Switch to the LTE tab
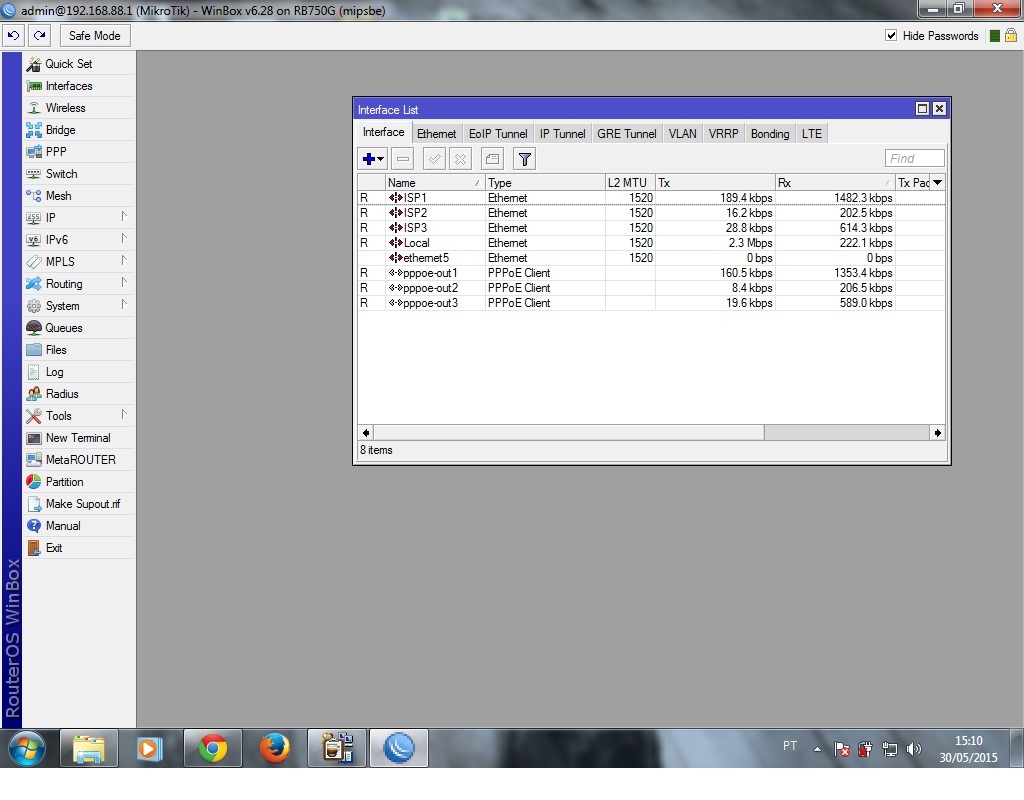Image resolution: width=1024 pixels, height=800 pixels. [812, 134]
